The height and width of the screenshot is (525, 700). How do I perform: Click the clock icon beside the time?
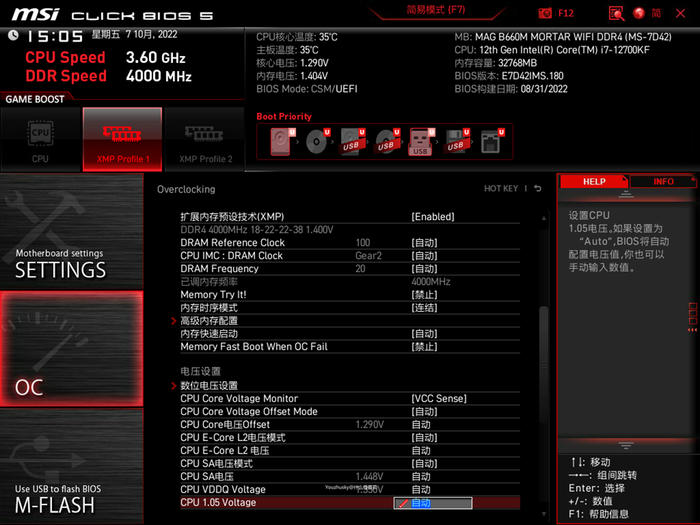coord(13,35)
